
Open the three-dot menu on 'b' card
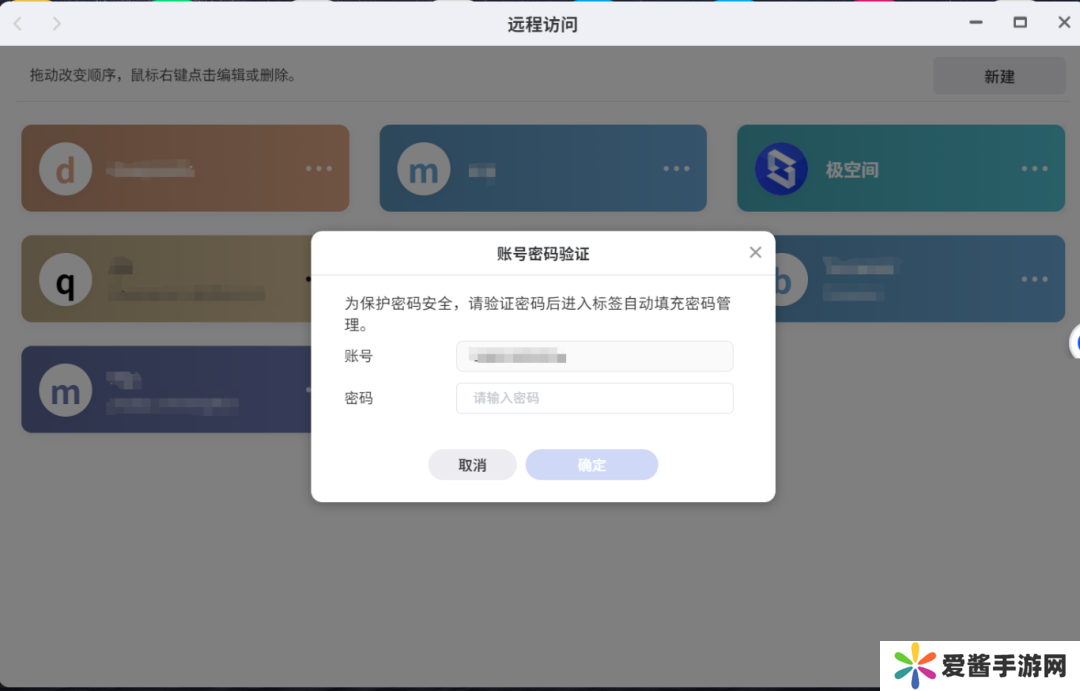pos(1035,279)
